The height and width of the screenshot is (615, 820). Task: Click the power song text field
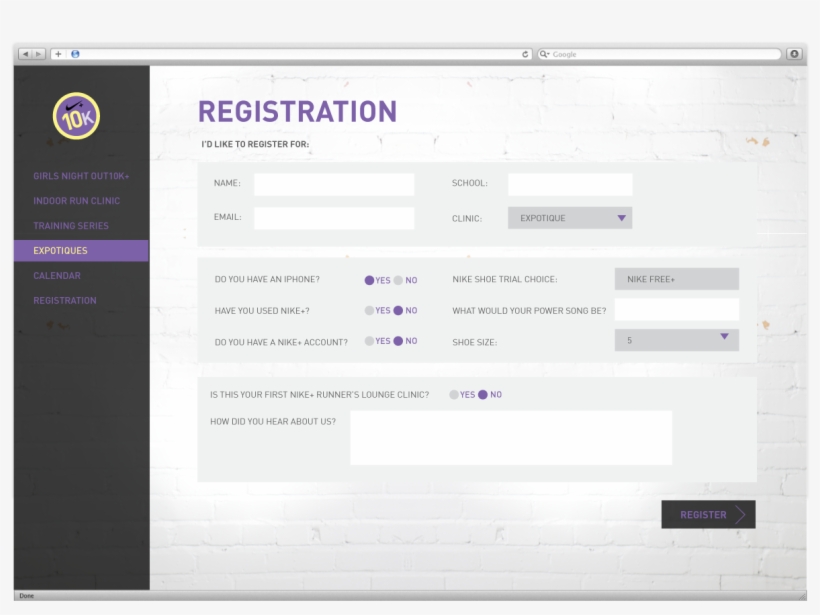tap(677, 310)
